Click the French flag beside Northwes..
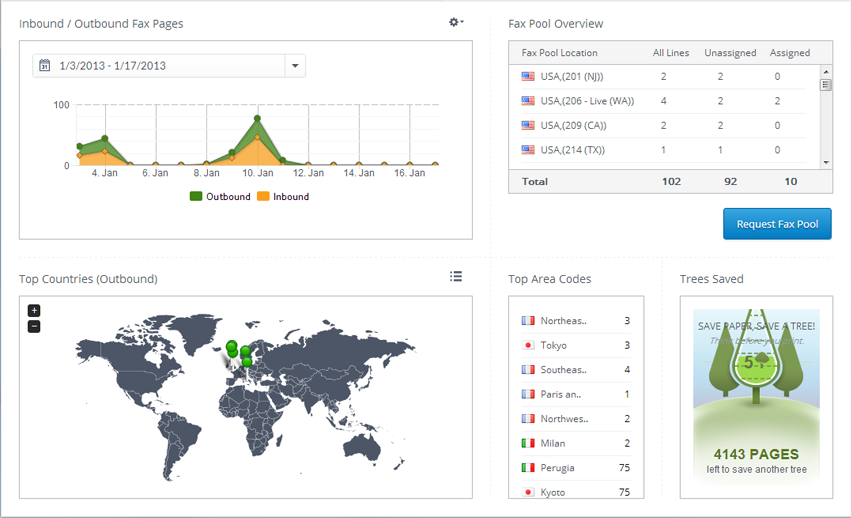Image resolution: width=851 pixels, height=518 pixels. 528,419
